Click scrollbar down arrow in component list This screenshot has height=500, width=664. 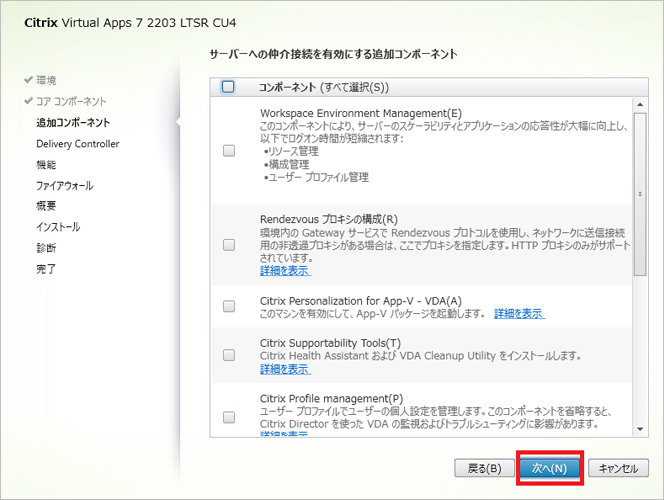640,429
